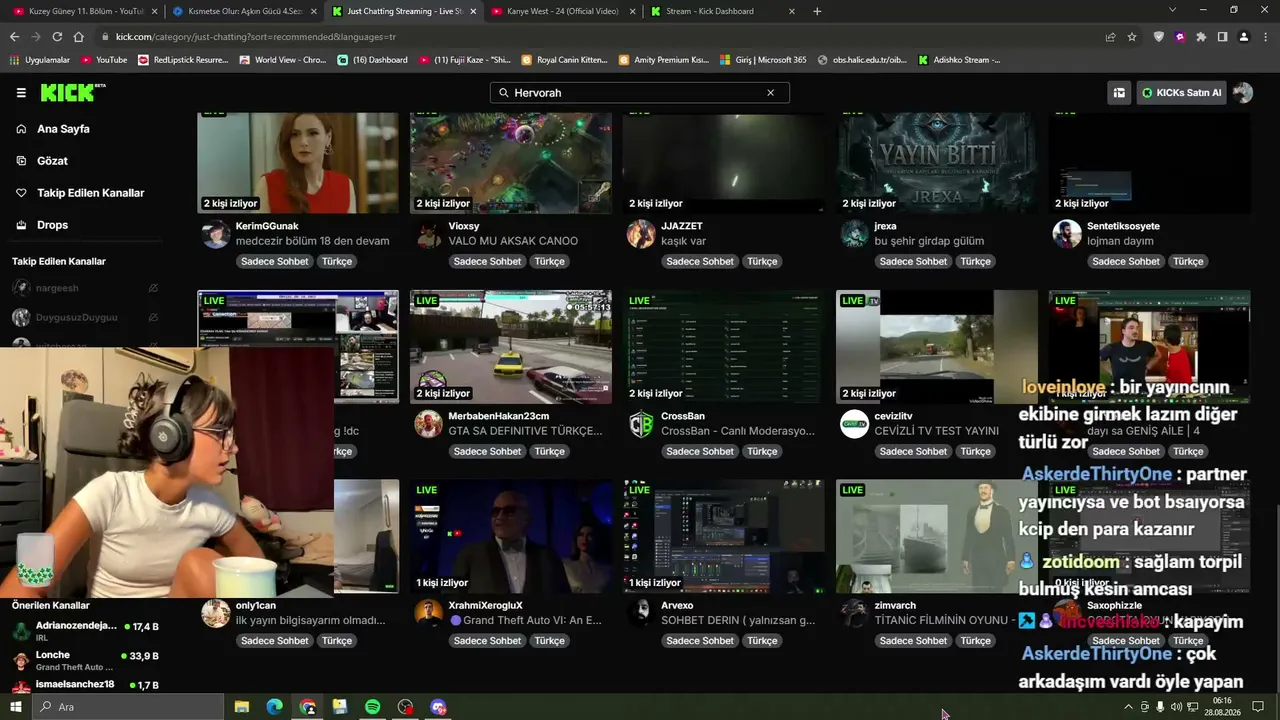Toggle the Kick sidebar hamburger menu
This screenshot has width=1280, height=720.
pos(21,93)
